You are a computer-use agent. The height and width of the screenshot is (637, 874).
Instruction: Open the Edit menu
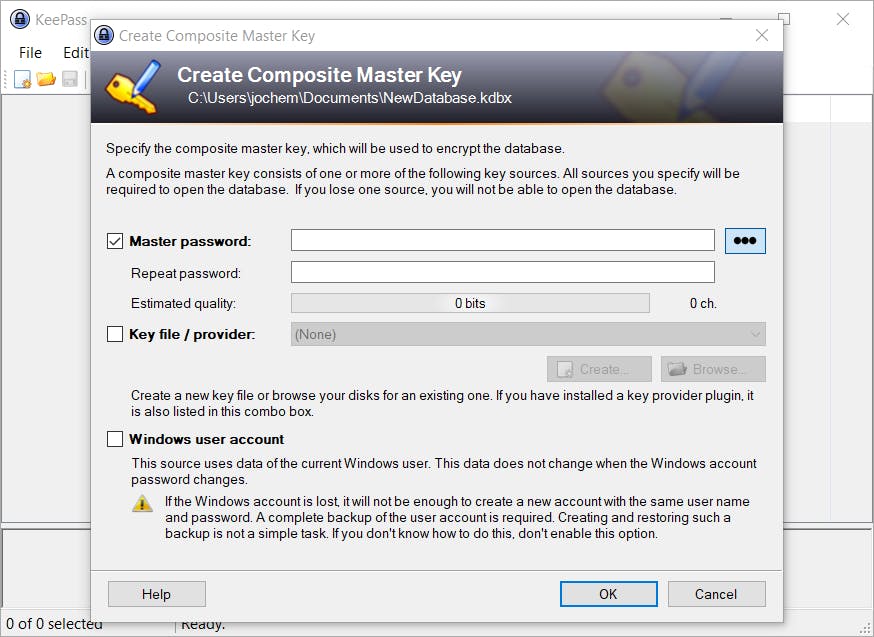click(75, 52)
